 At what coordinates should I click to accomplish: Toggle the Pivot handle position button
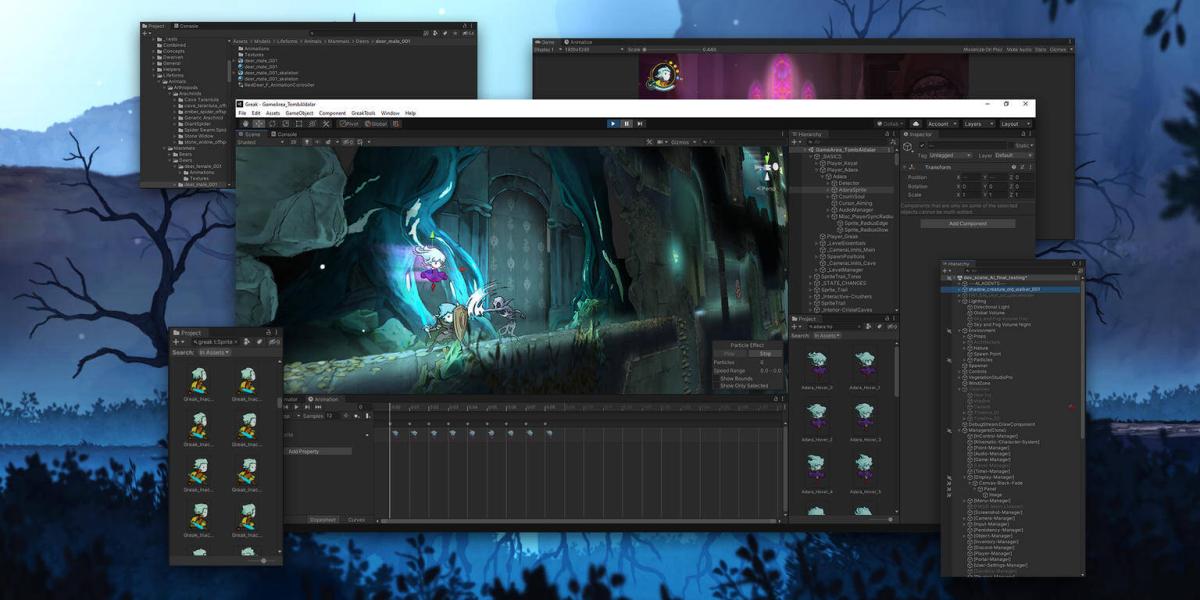tap(350, 124)
